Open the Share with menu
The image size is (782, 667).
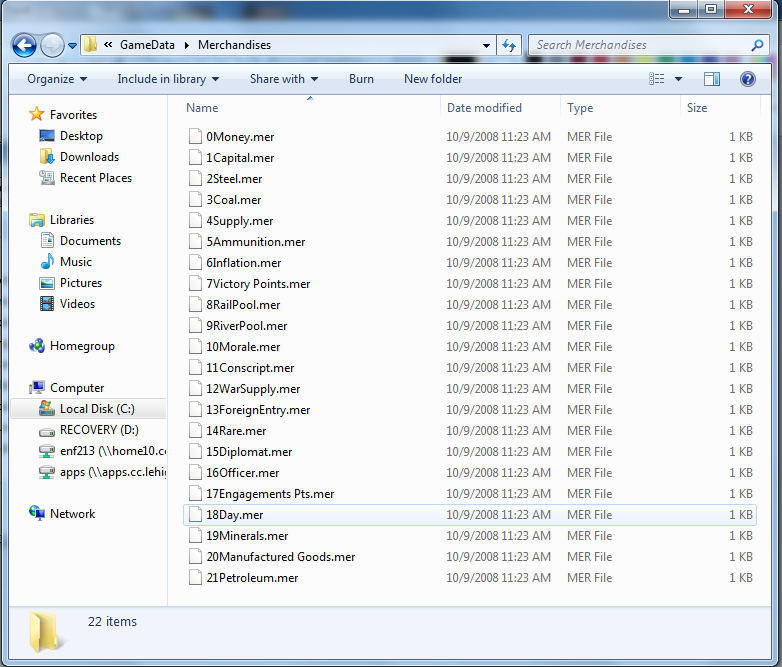[284, 79]
